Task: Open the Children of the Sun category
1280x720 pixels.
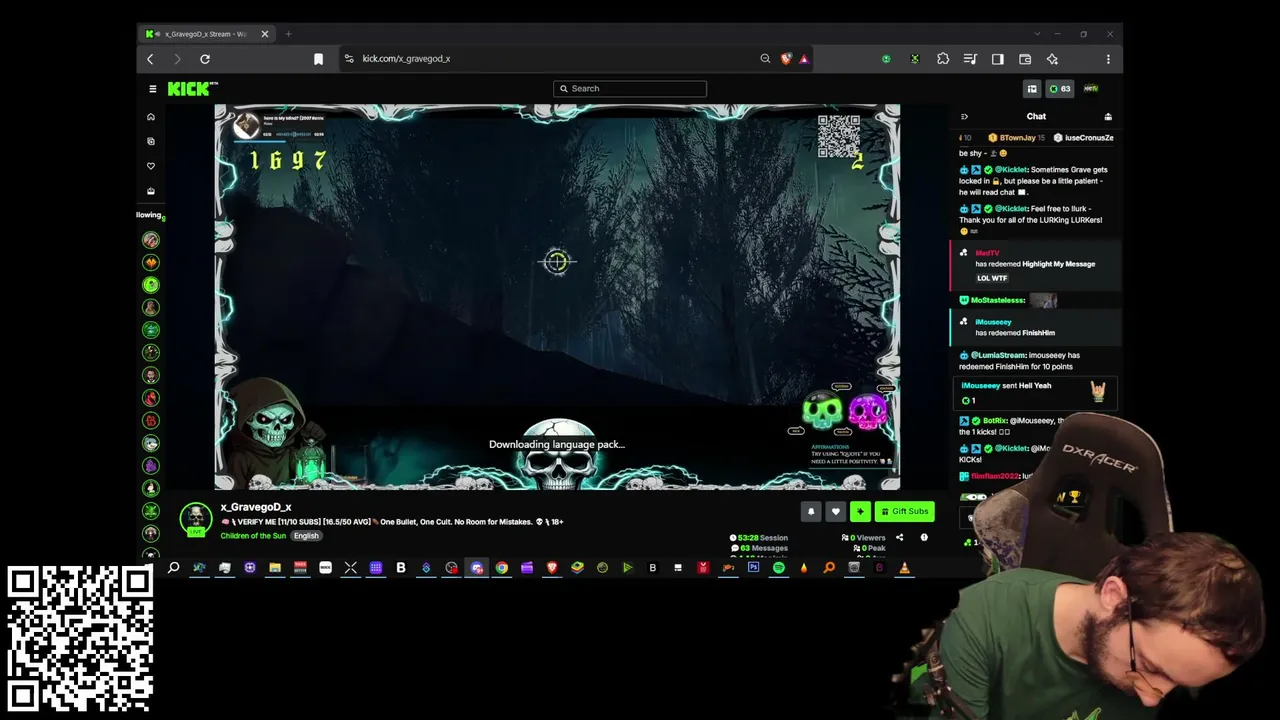Action: (253, 536)
